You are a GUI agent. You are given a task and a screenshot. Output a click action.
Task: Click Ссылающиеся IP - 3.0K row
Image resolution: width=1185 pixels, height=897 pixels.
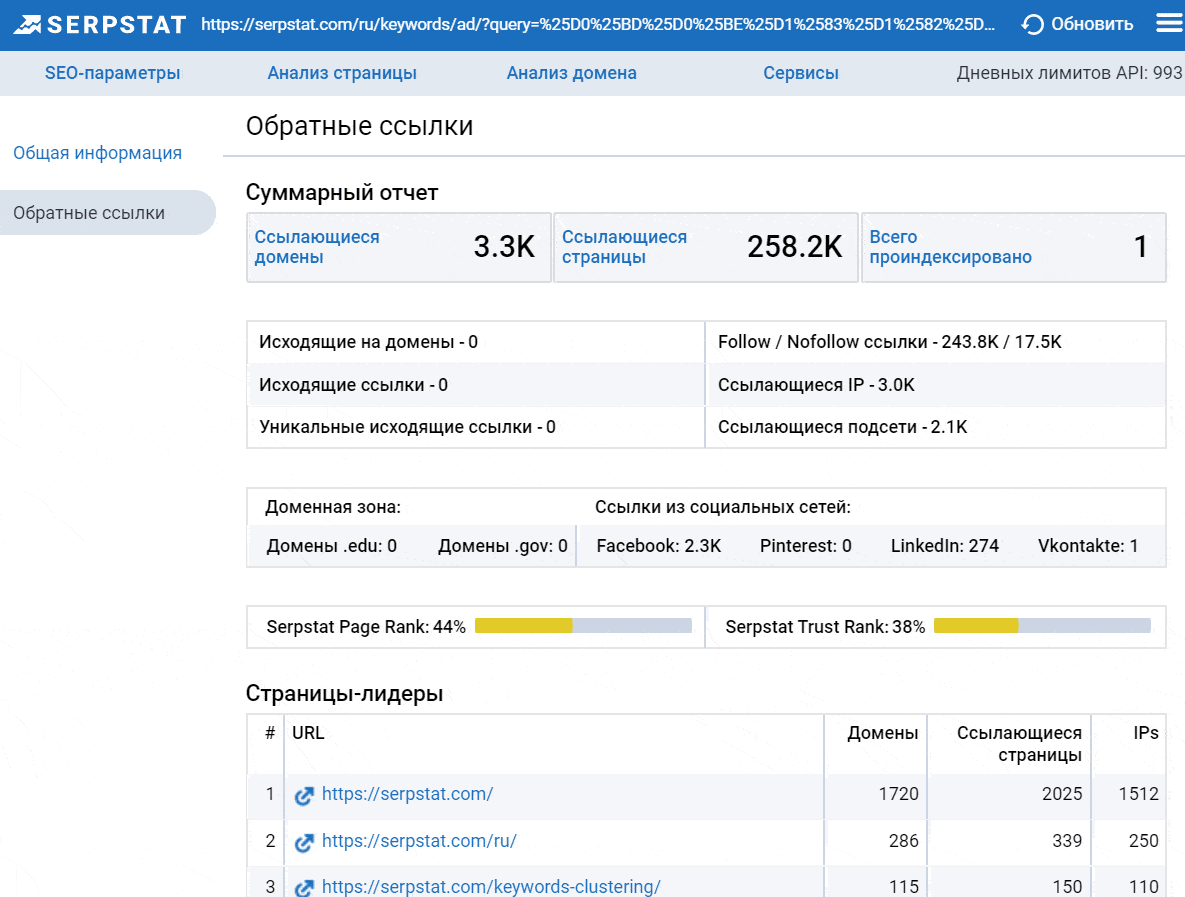coord(936,385)
